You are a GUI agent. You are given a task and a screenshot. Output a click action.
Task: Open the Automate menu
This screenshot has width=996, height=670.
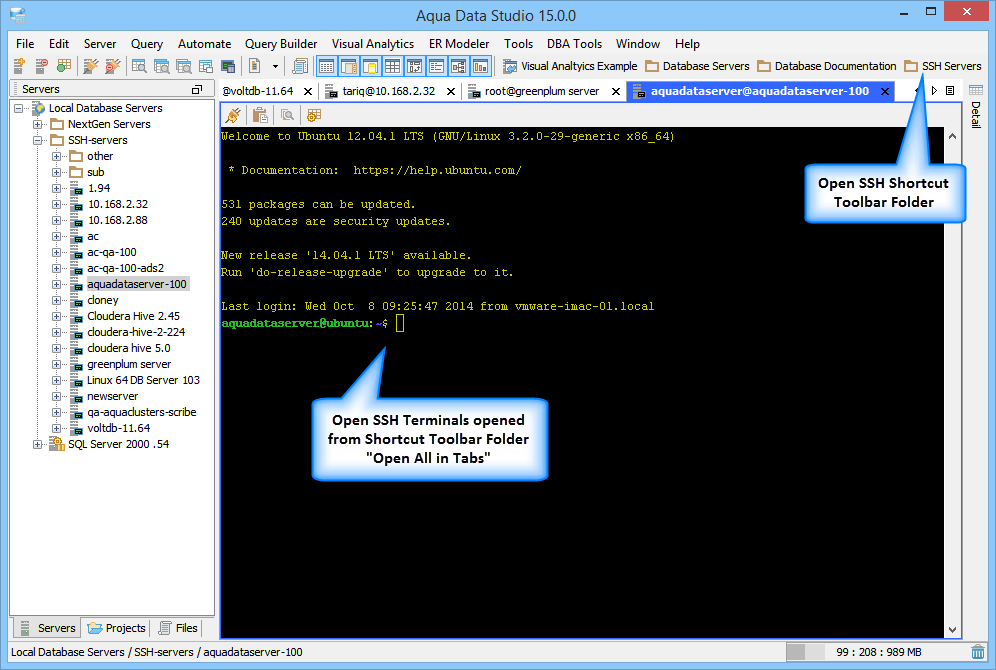[205, 44]
